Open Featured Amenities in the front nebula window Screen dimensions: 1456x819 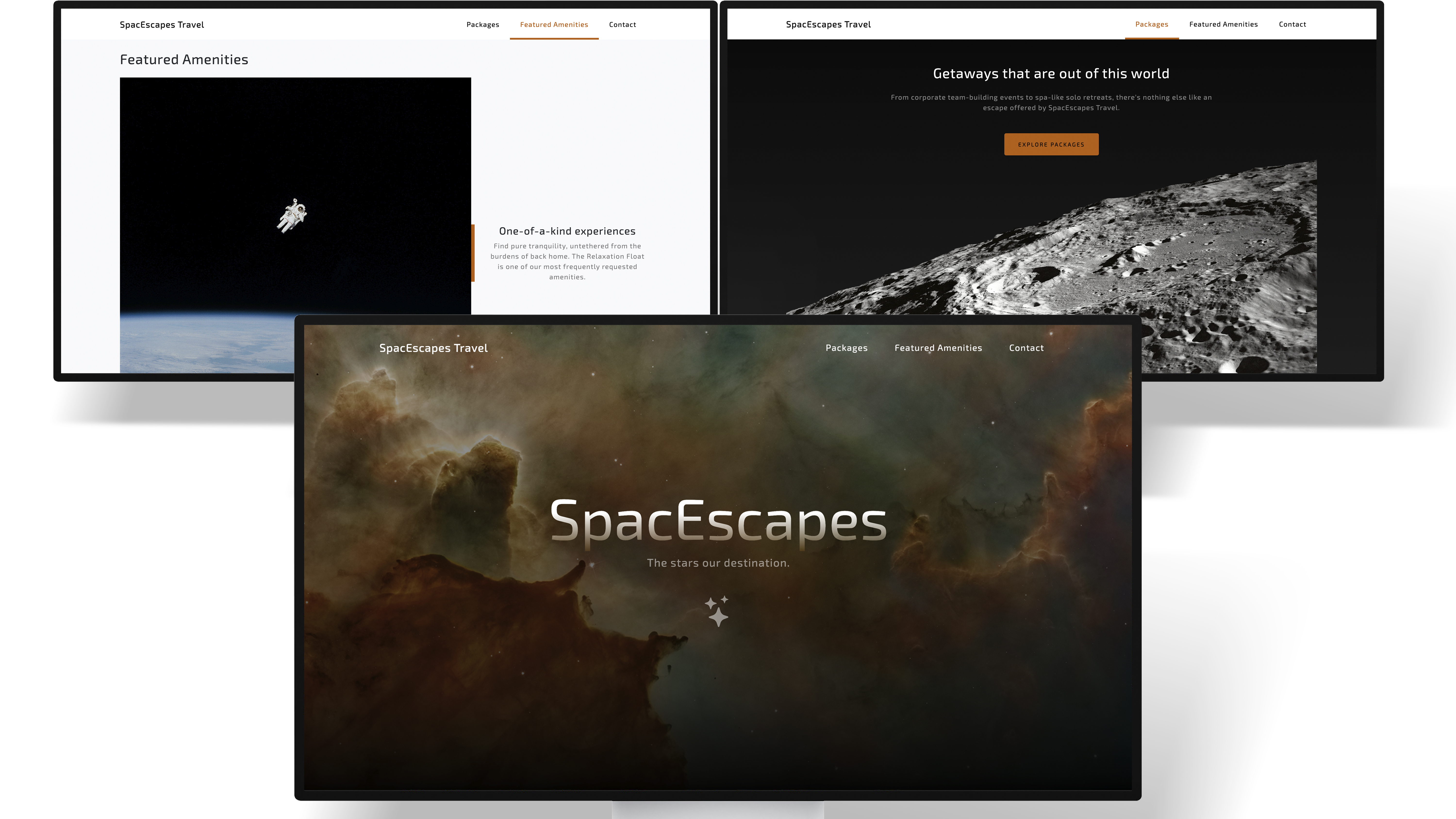938,348
